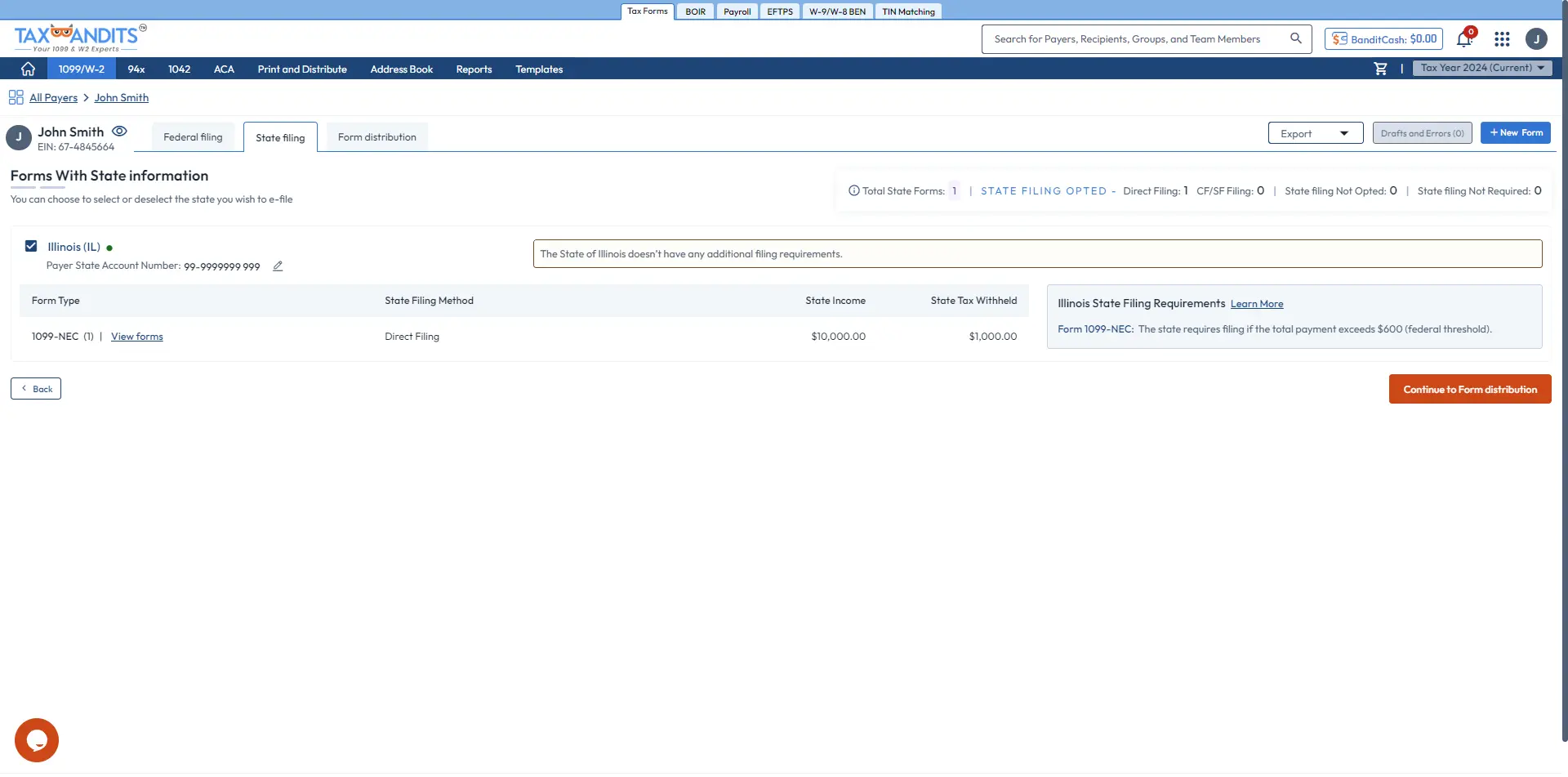Image resolution: width=1568 pixels, height=777 pixels.
Task: Click the State Filing Method column header
Action: (429, 301)
